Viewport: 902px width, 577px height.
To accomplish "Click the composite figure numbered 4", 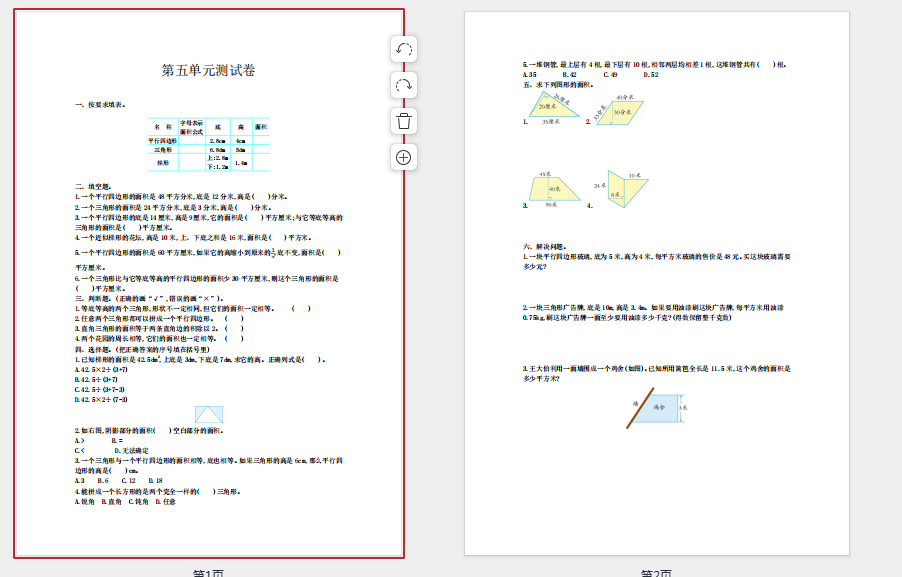I will 627,189.
